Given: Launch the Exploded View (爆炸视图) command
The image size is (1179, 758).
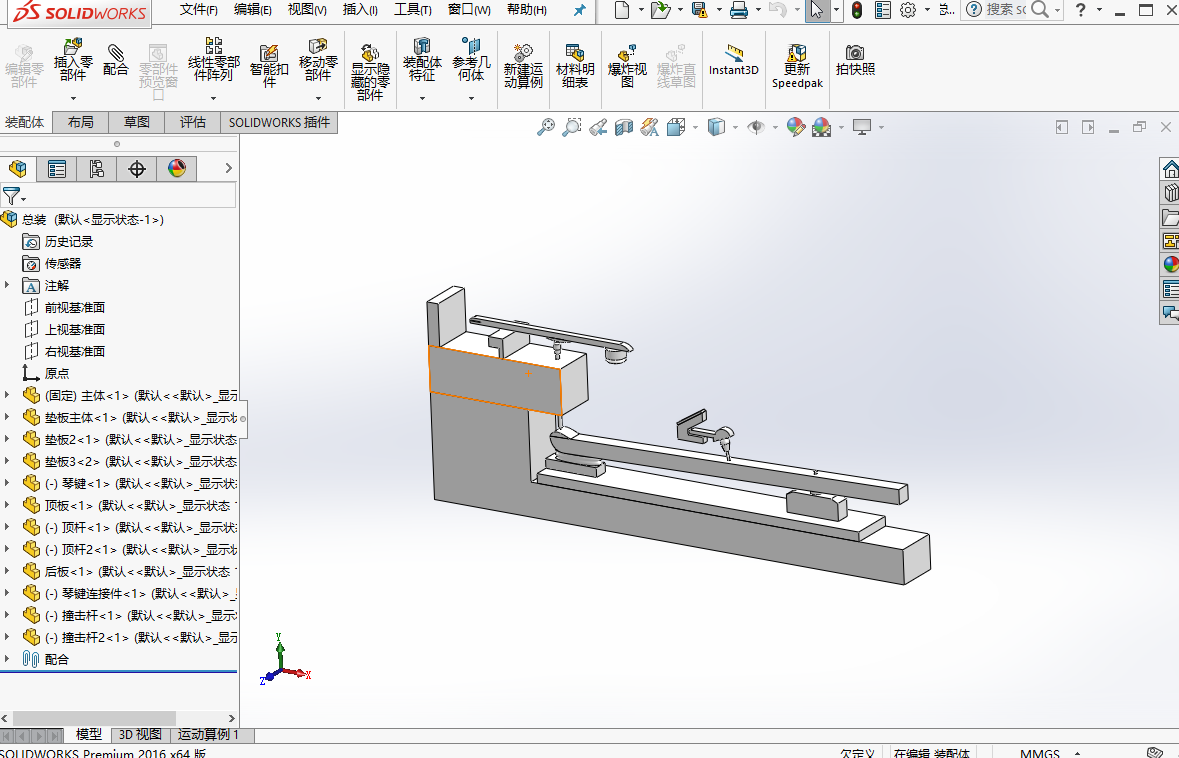Looking at the screenshot, I should pyautogui.click(x=627, y=66).
